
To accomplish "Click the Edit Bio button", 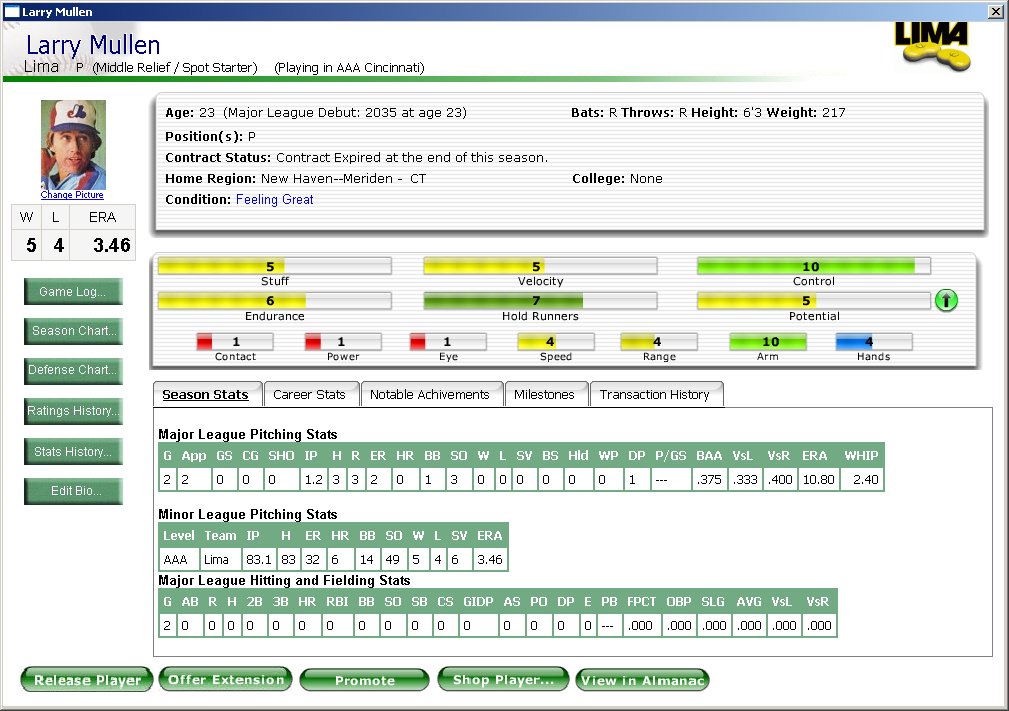I will (73, 491).
